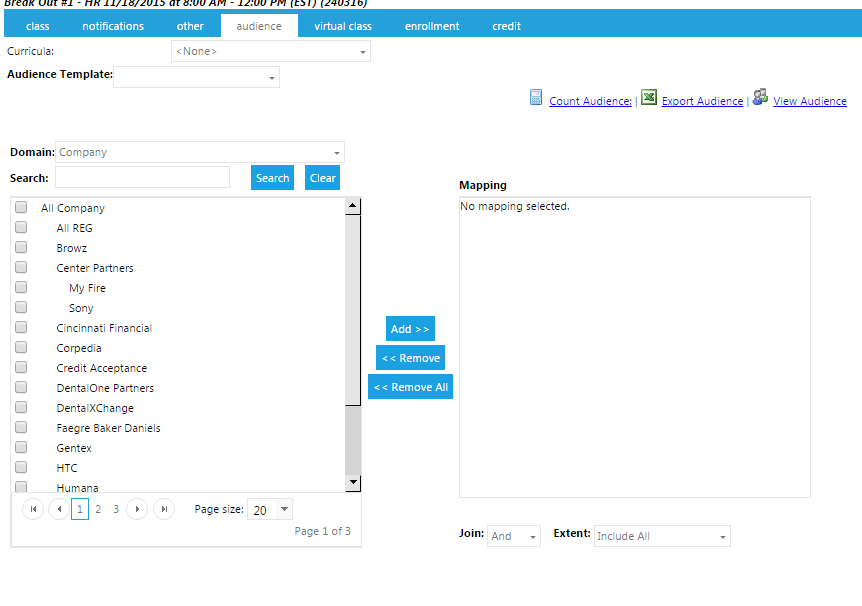862x606 pixels.
Task: Click into the Search text field
Action: (x=142, y=178)
